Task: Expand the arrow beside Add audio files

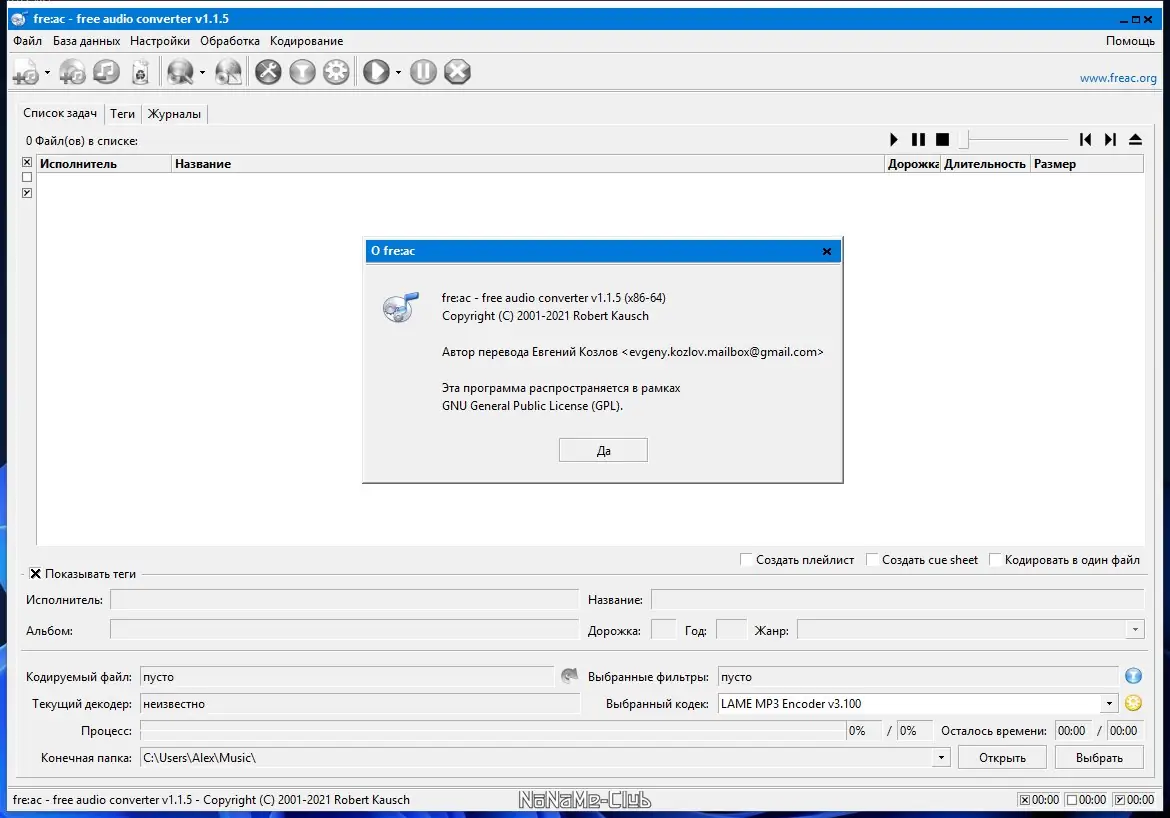Action: (47, 72)
